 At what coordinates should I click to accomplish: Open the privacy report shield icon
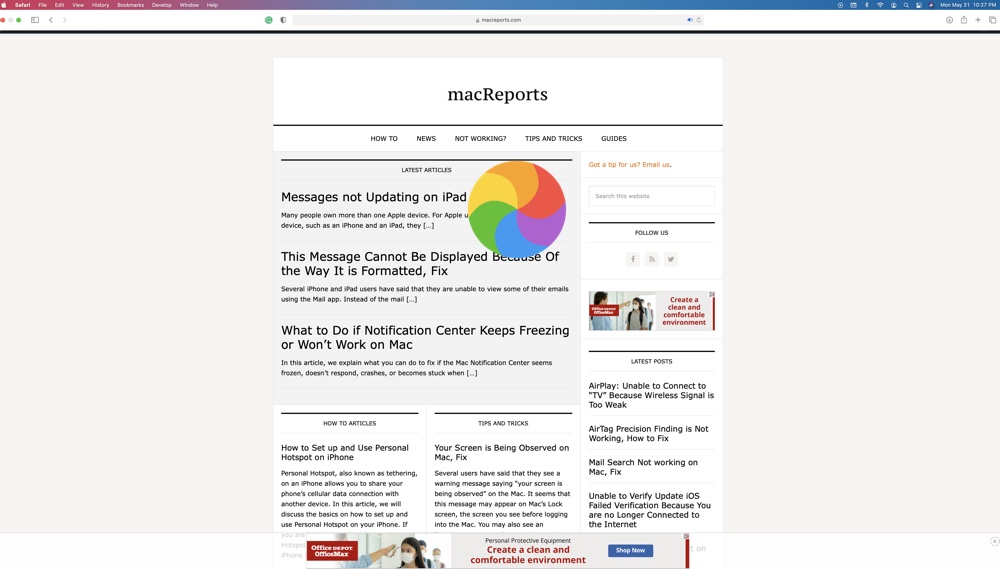coord(283,20)
